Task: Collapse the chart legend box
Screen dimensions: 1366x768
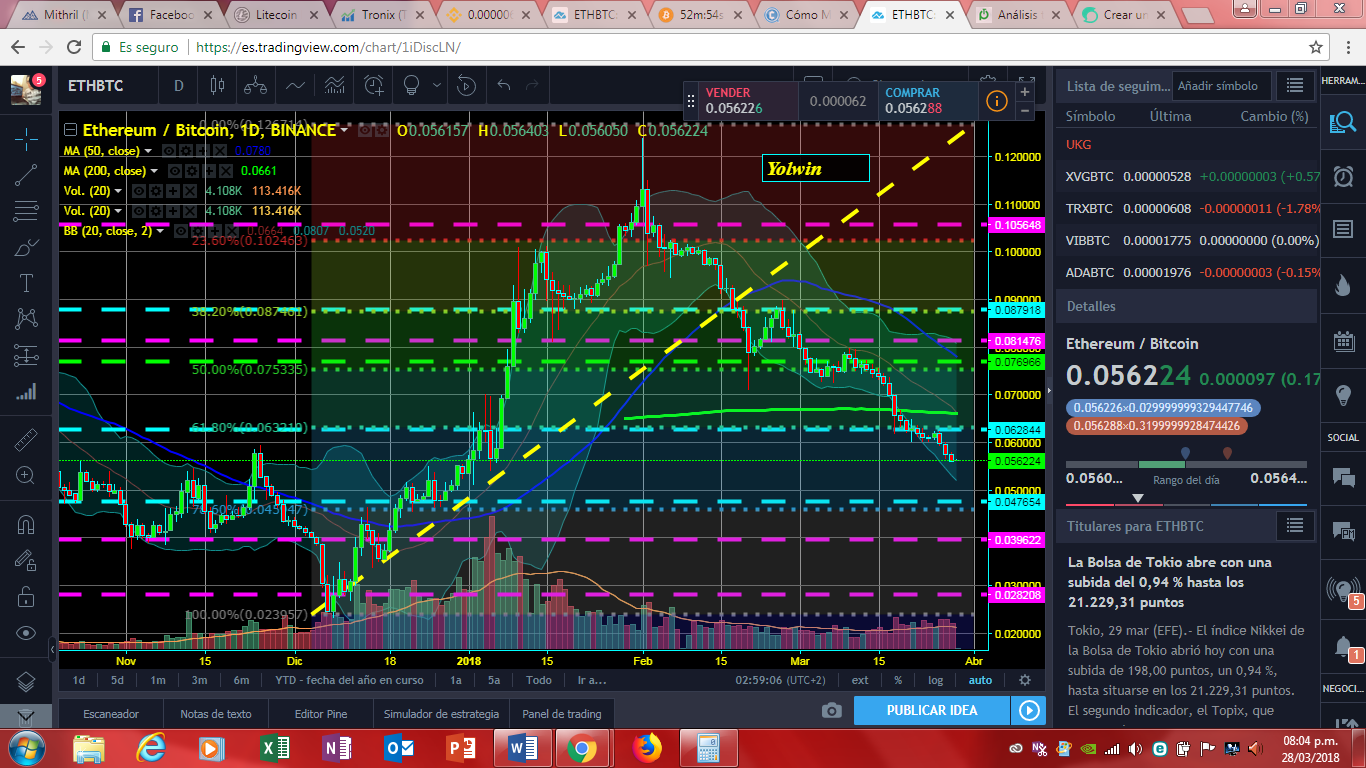Action: coord(69,130)
